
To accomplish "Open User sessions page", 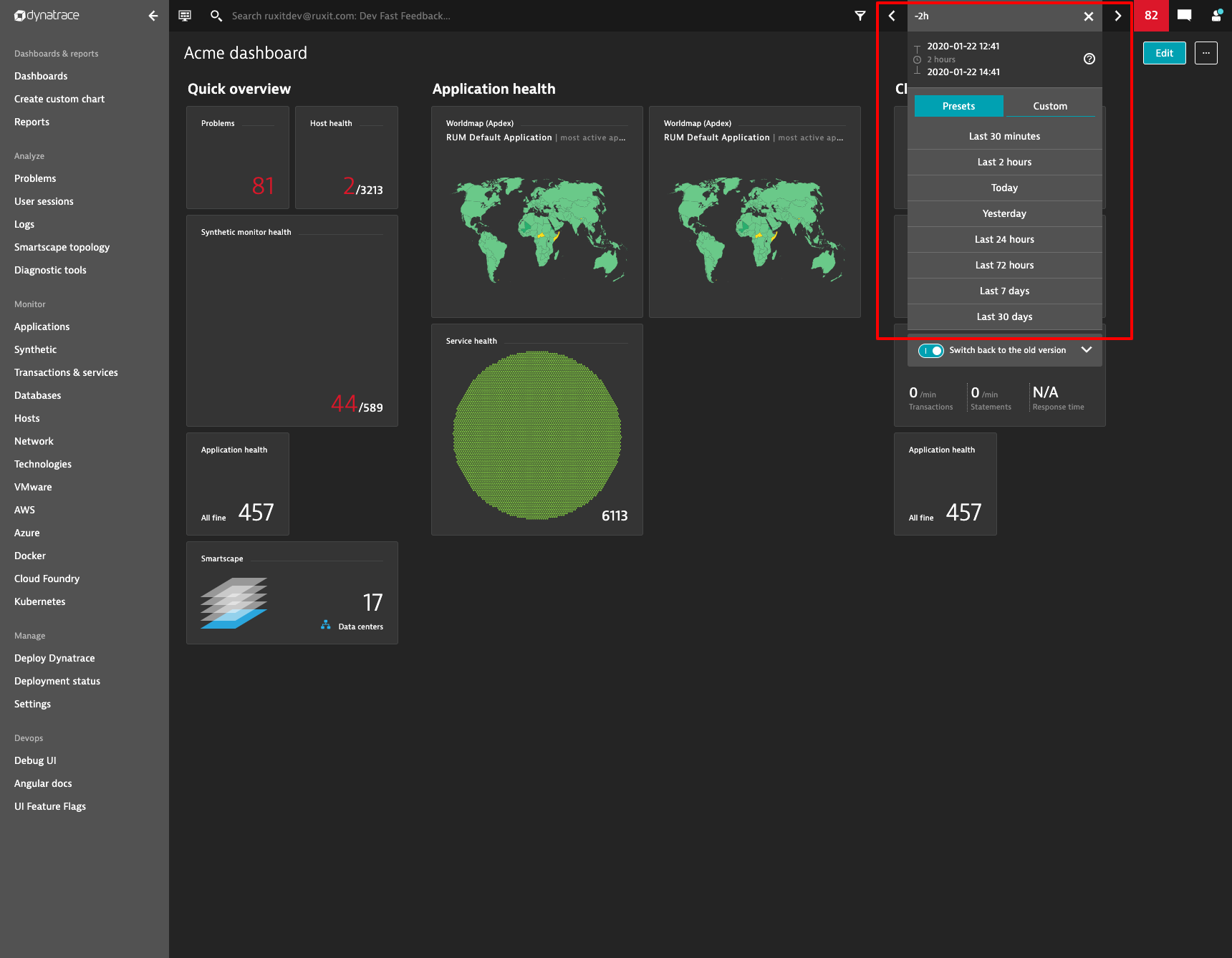I will pos(44,201).
